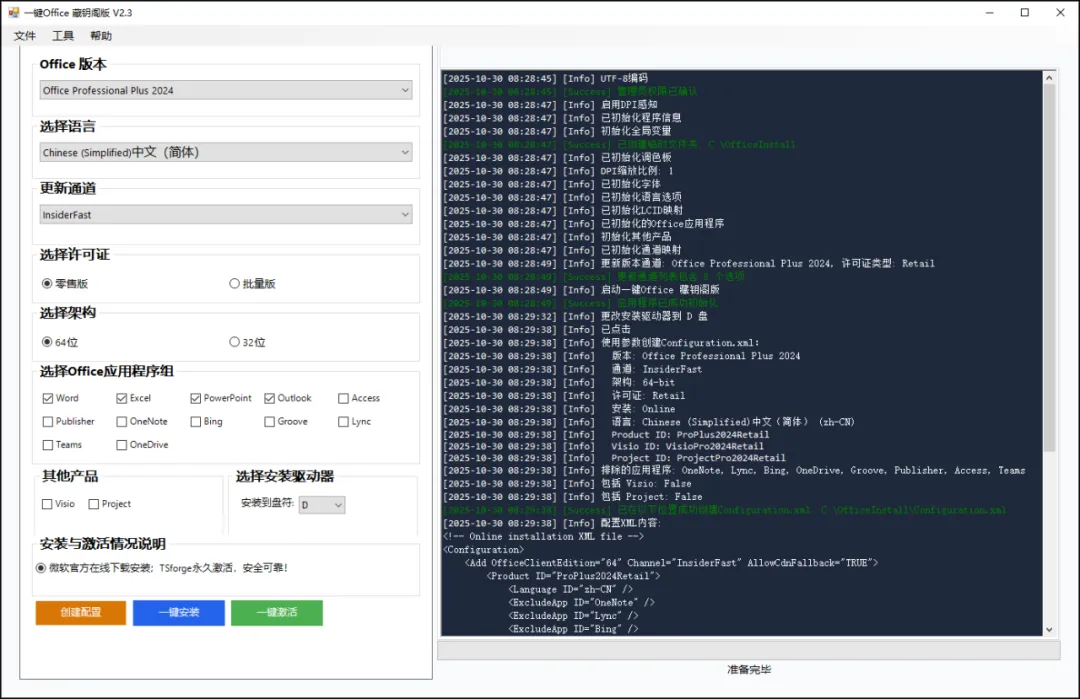Image resolution: width=1080 pixels, height=699 pixels.
Task: Enable the Publisher checkbox
Action: tap(48, 421)
